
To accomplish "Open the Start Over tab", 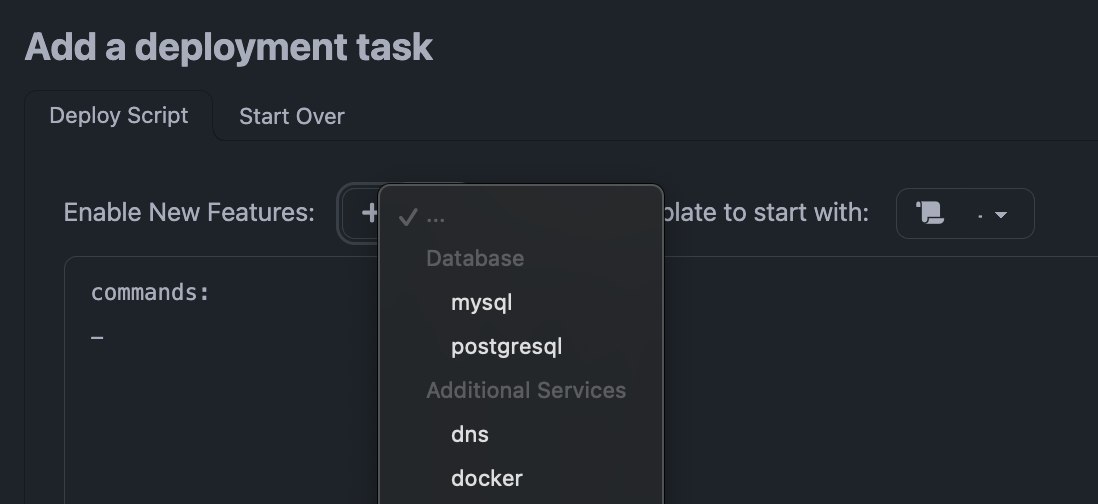I will click(291, 117).
